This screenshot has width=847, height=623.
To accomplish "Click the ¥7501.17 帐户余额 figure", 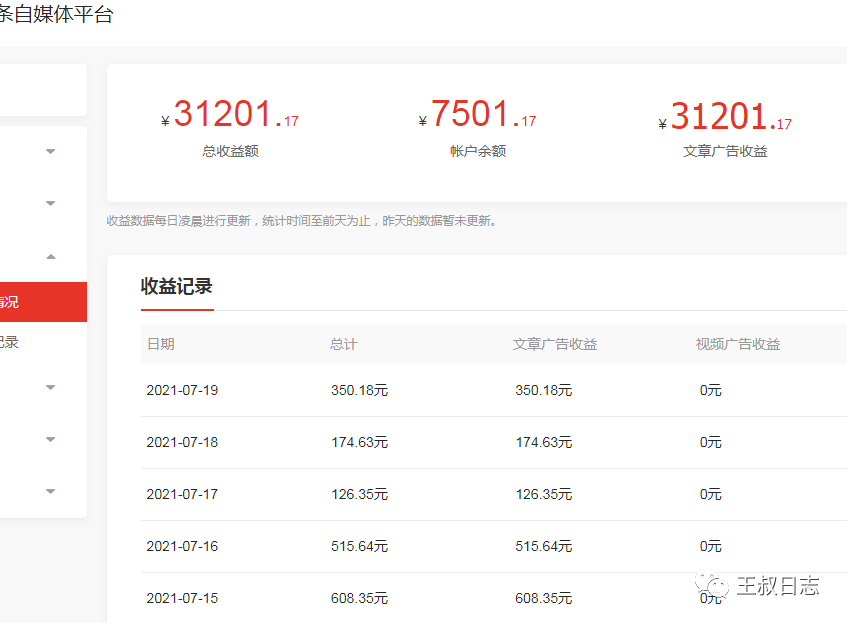I will (x=478, y=114).
